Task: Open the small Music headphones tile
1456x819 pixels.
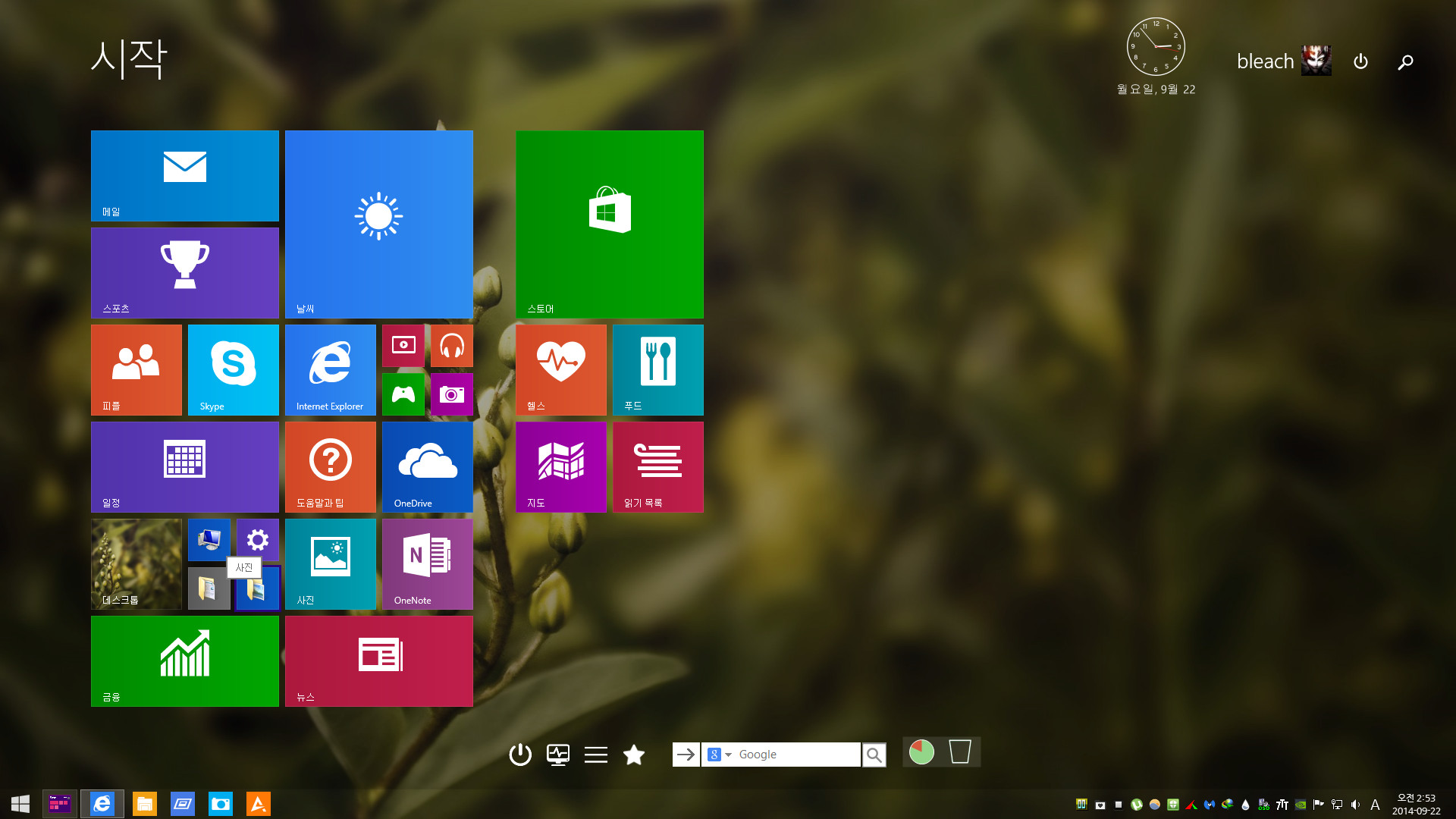Action: [452, 346]
